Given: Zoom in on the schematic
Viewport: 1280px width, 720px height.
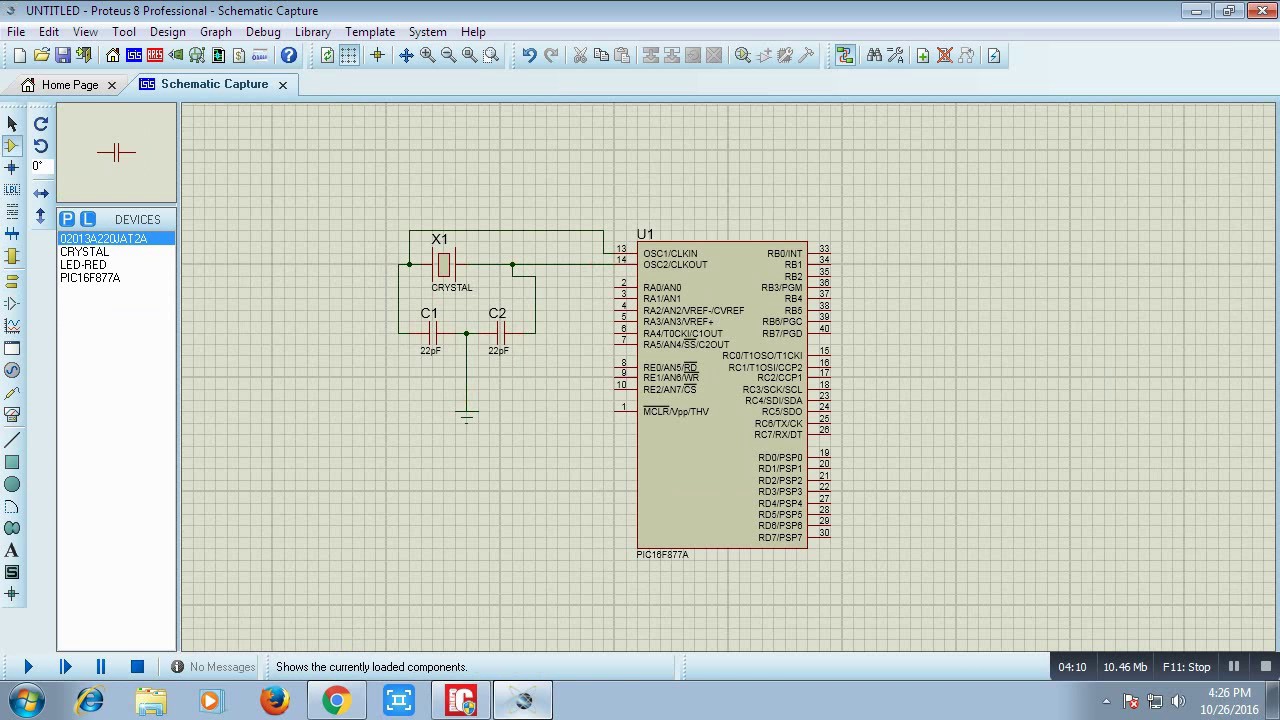Looking at the screenshot, I should point(427,55).
